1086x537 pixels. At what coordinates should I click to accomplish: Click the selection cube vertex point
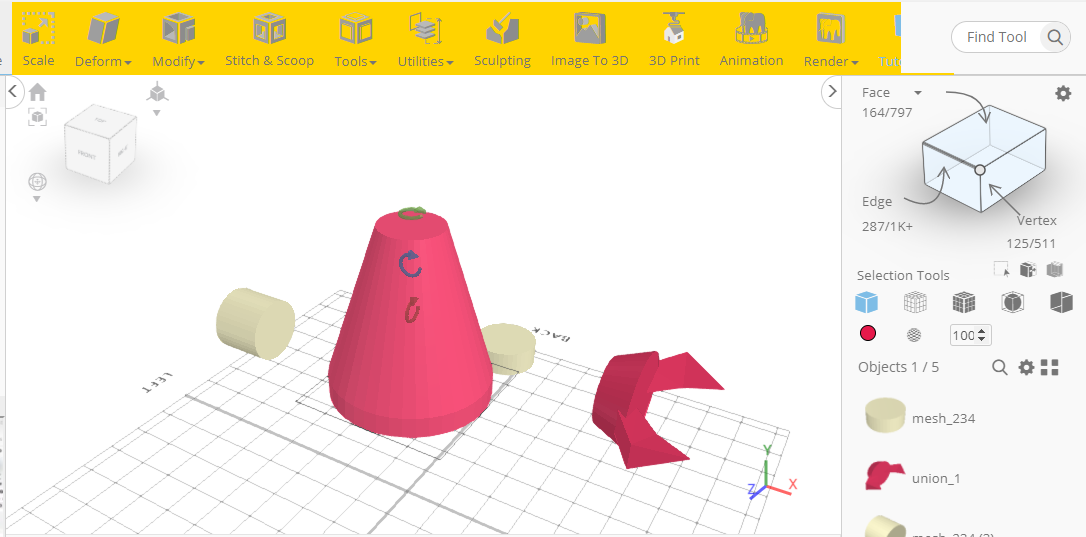[979, 170]
